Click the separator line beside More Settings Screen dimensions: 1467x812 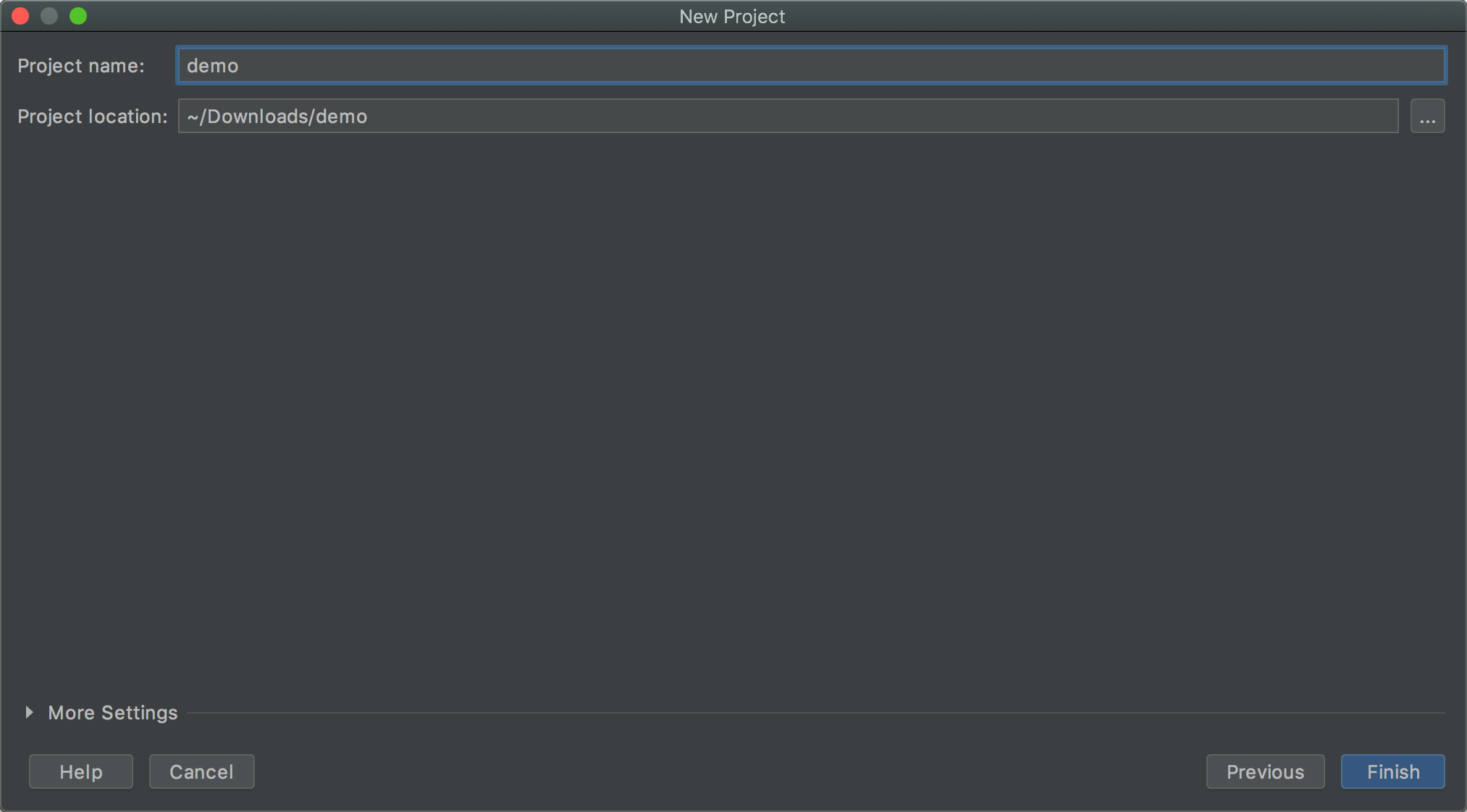point(815,713)
